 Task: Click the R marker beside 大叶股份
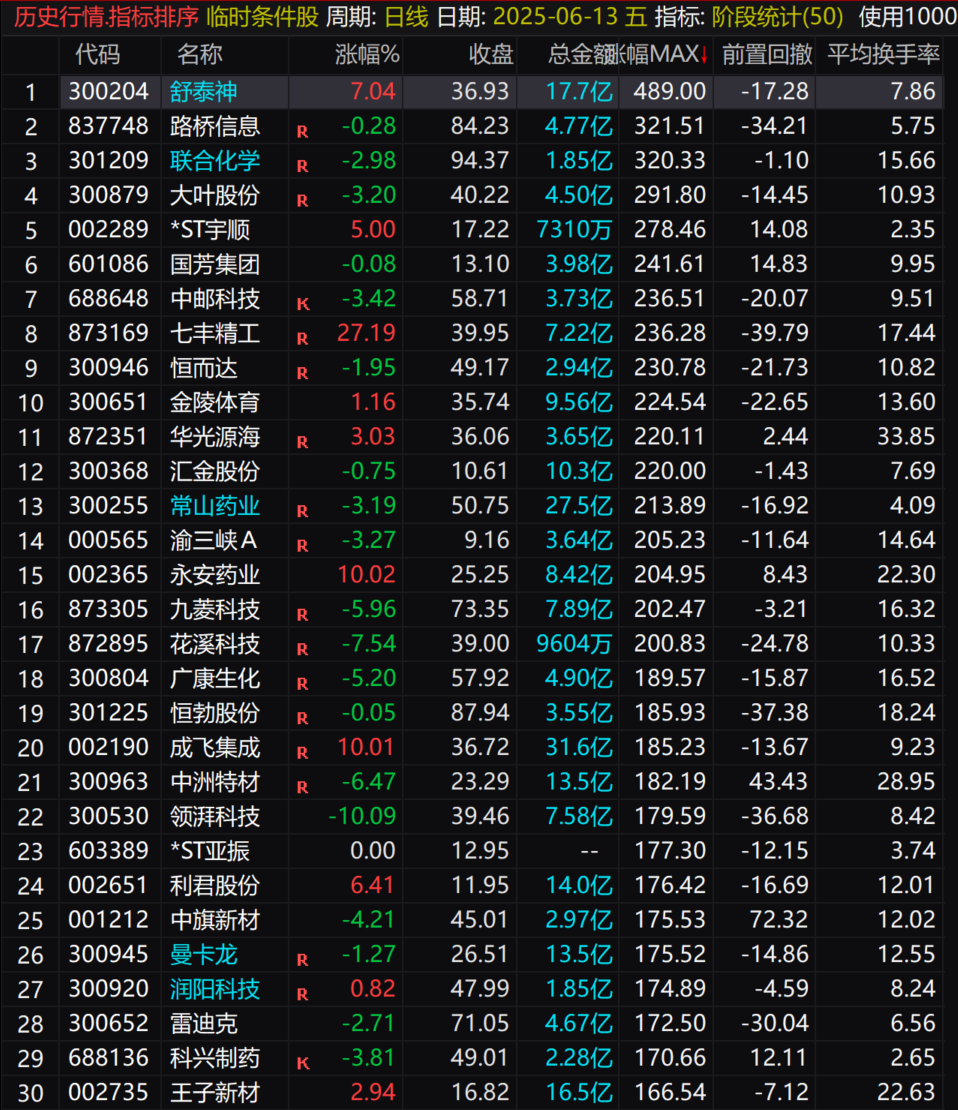click(x=302, y=201)
